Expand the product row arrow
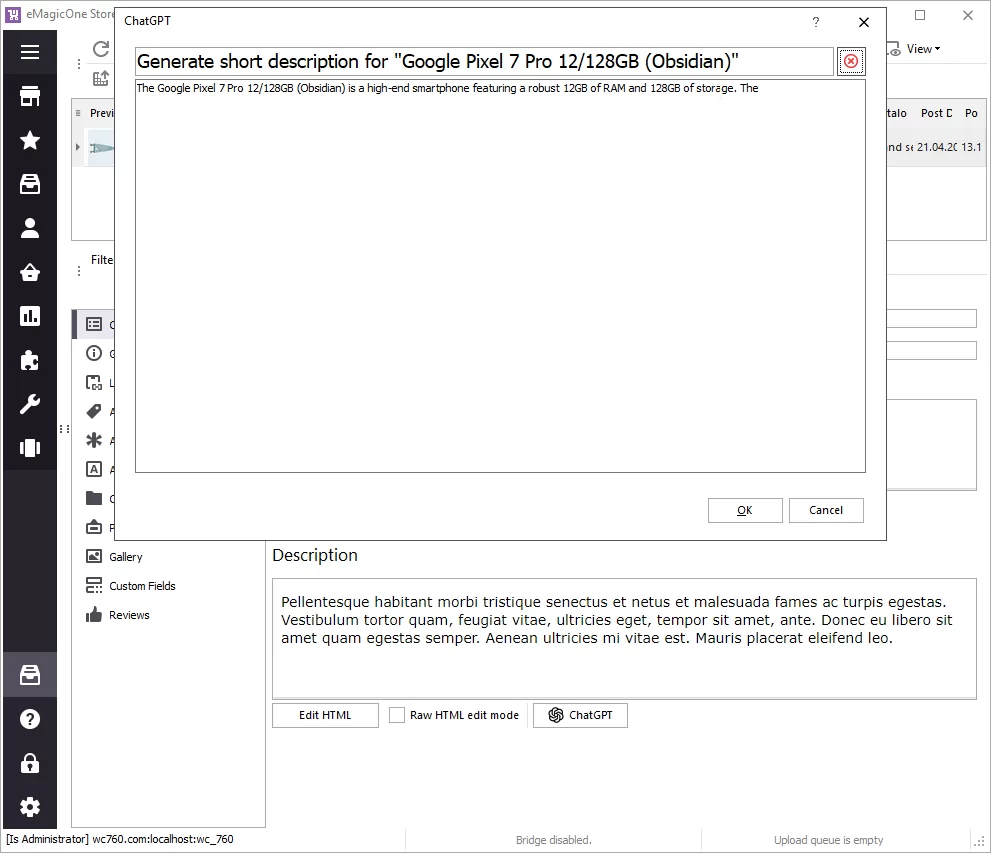 pos(78,148)
